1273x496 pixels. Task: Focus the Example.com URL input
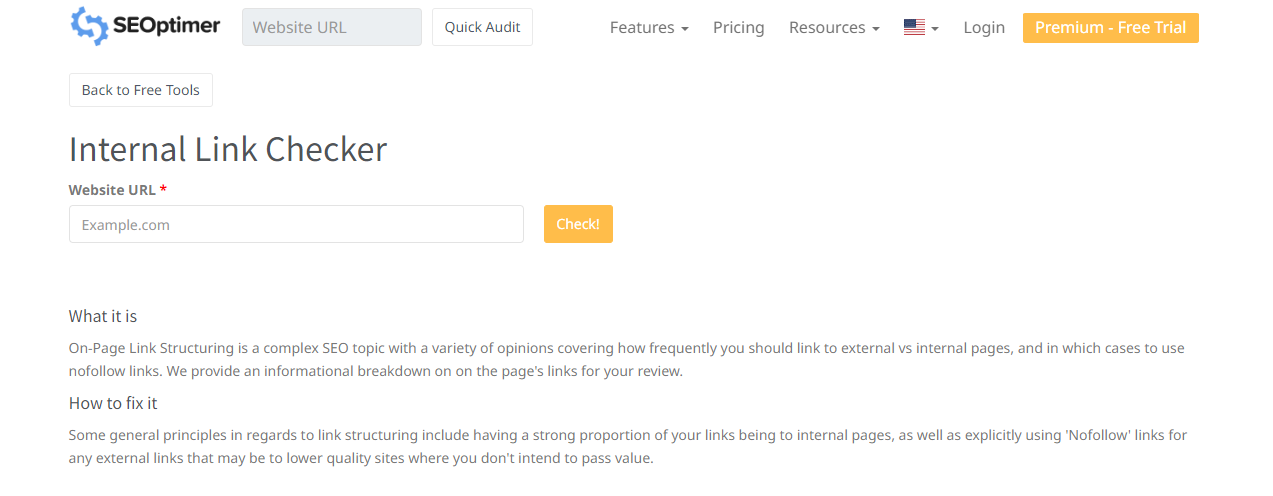pos(296,224)
